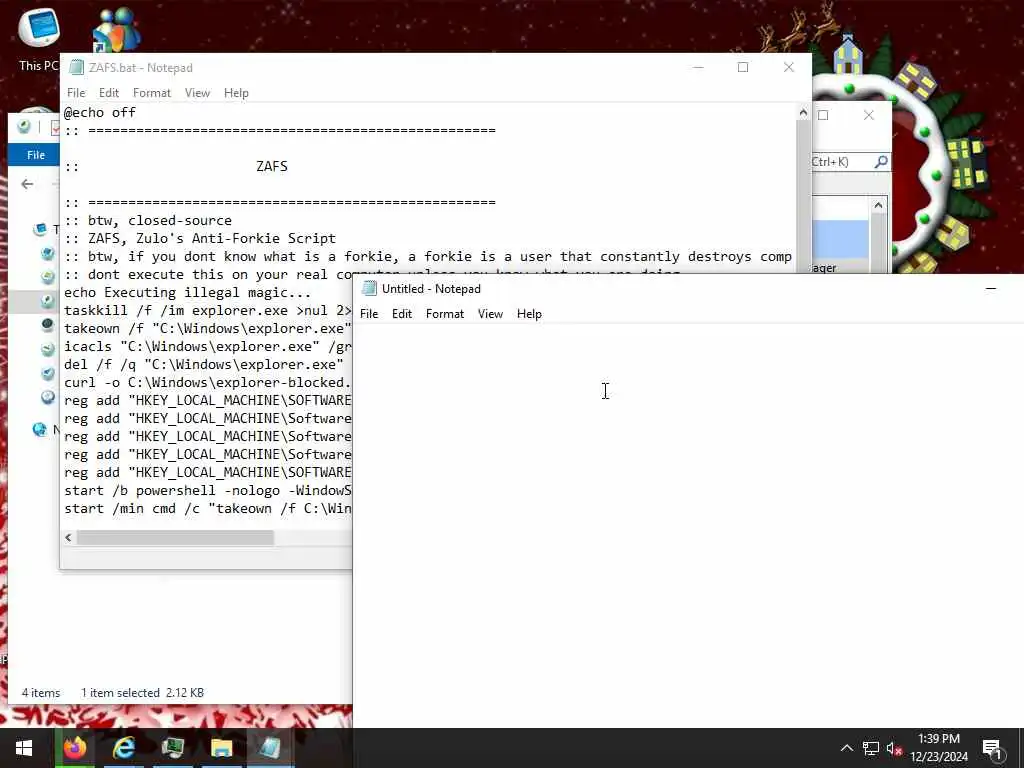Open Help menu in ZAFS.bat Notepad
Image resolution: width=1024 pixels, height=768 pixels.
(x=236, y=93)
